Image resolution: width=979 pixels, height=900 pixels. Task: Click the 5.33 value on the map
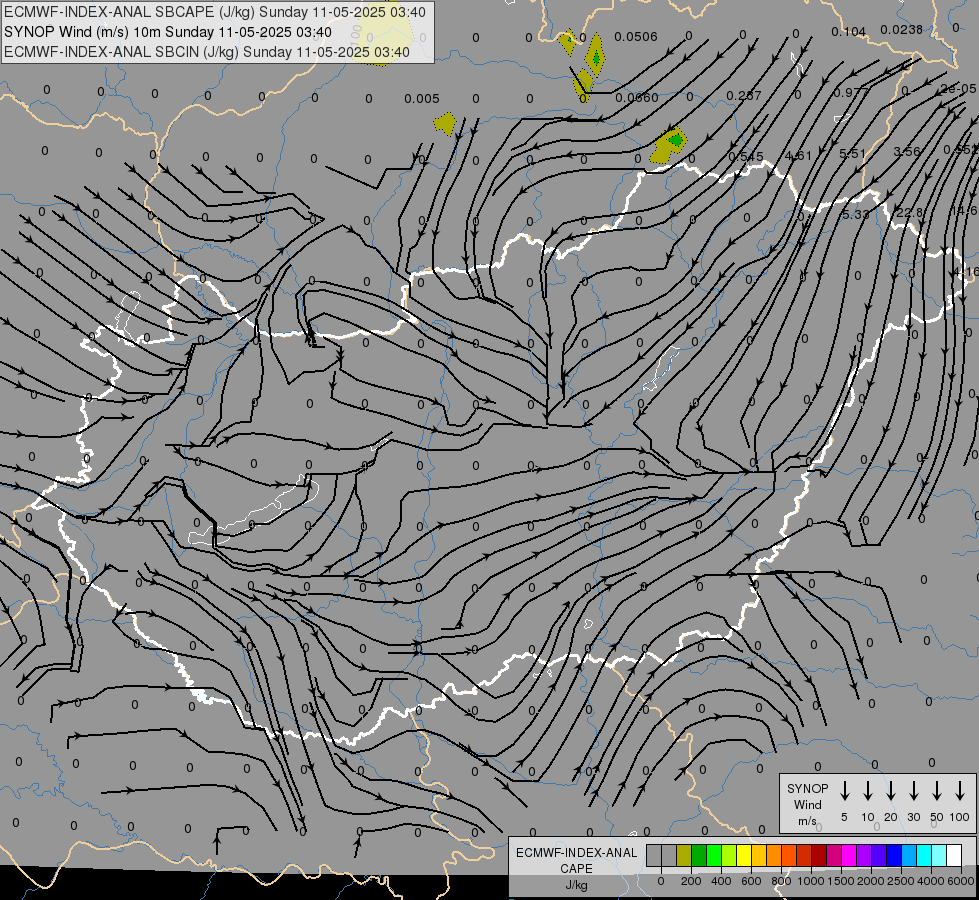pos(855,214)
